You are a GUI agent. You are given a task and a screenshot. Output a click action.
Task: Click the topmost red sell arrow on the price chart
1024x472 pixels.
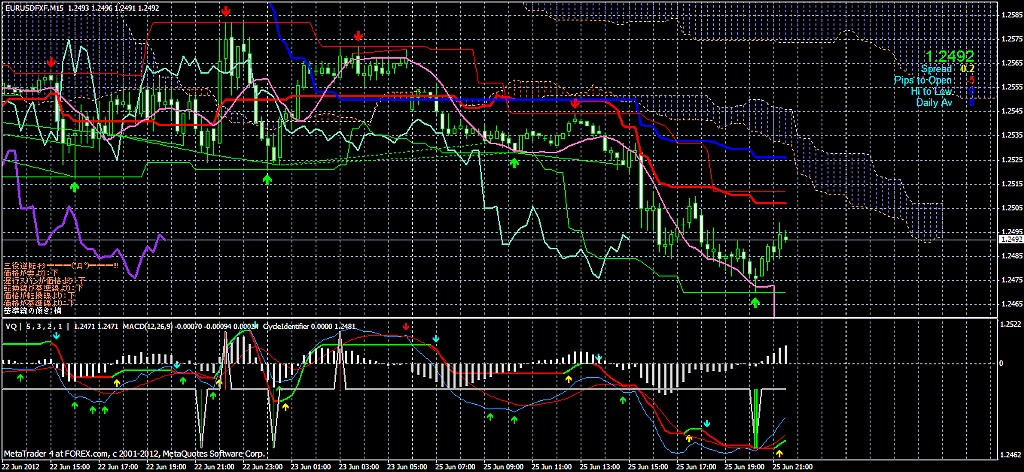226,11
